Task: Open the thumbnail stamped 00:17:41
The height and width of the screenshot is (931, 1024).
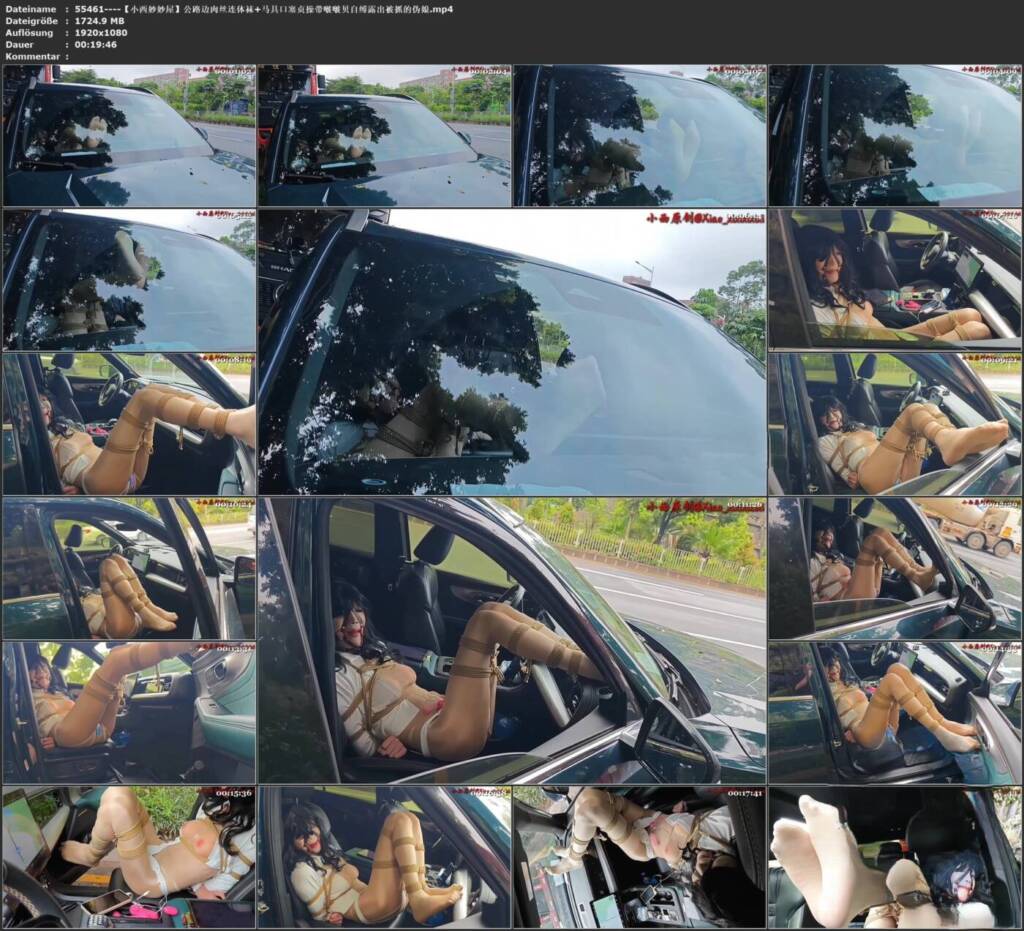Action: tap(639, 856)
